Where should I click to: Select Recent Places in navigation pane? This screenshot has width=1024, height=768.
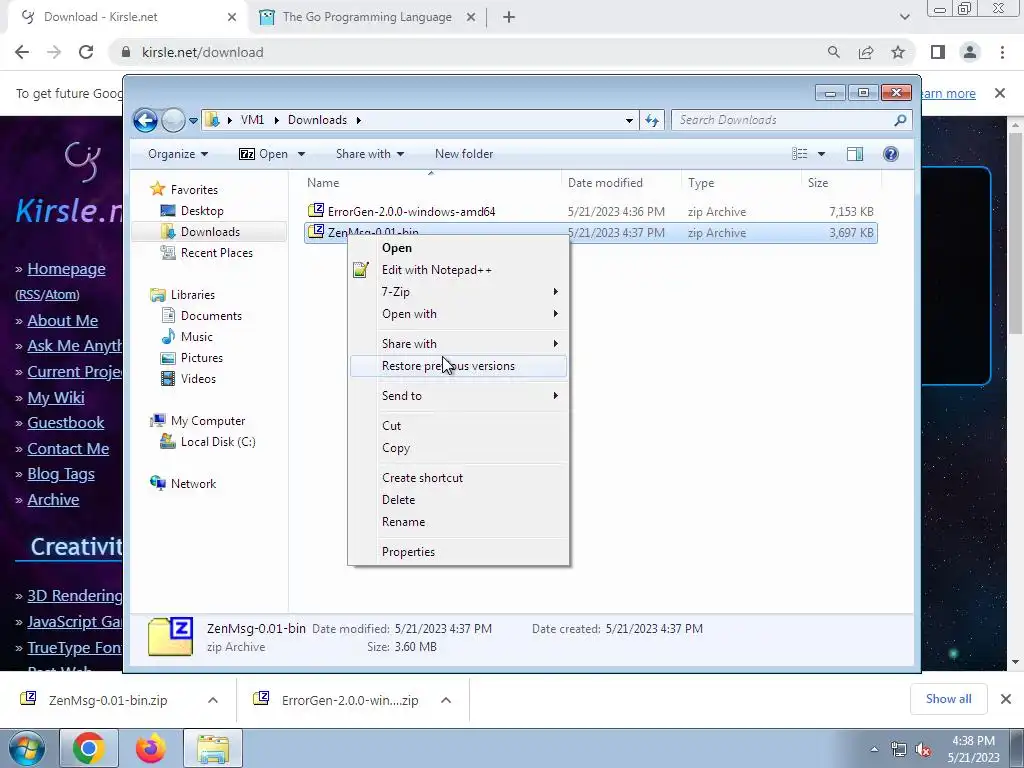coord(216,253)
